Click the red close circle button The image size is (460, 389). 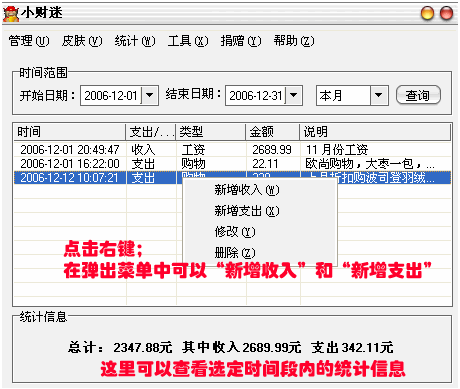(446, 13)
